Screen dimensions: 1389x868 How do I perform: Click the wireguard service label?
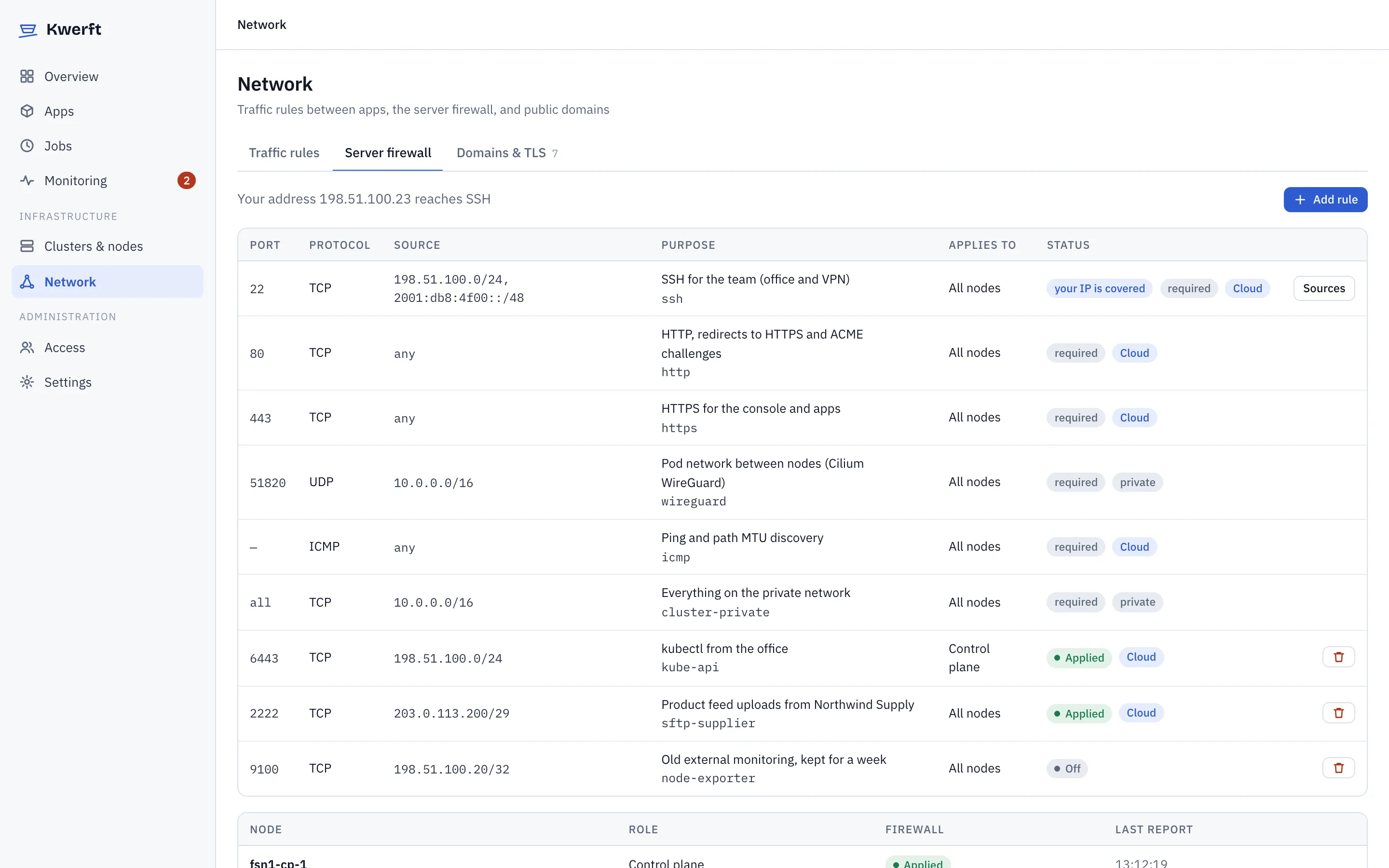[x=694, y=501]
